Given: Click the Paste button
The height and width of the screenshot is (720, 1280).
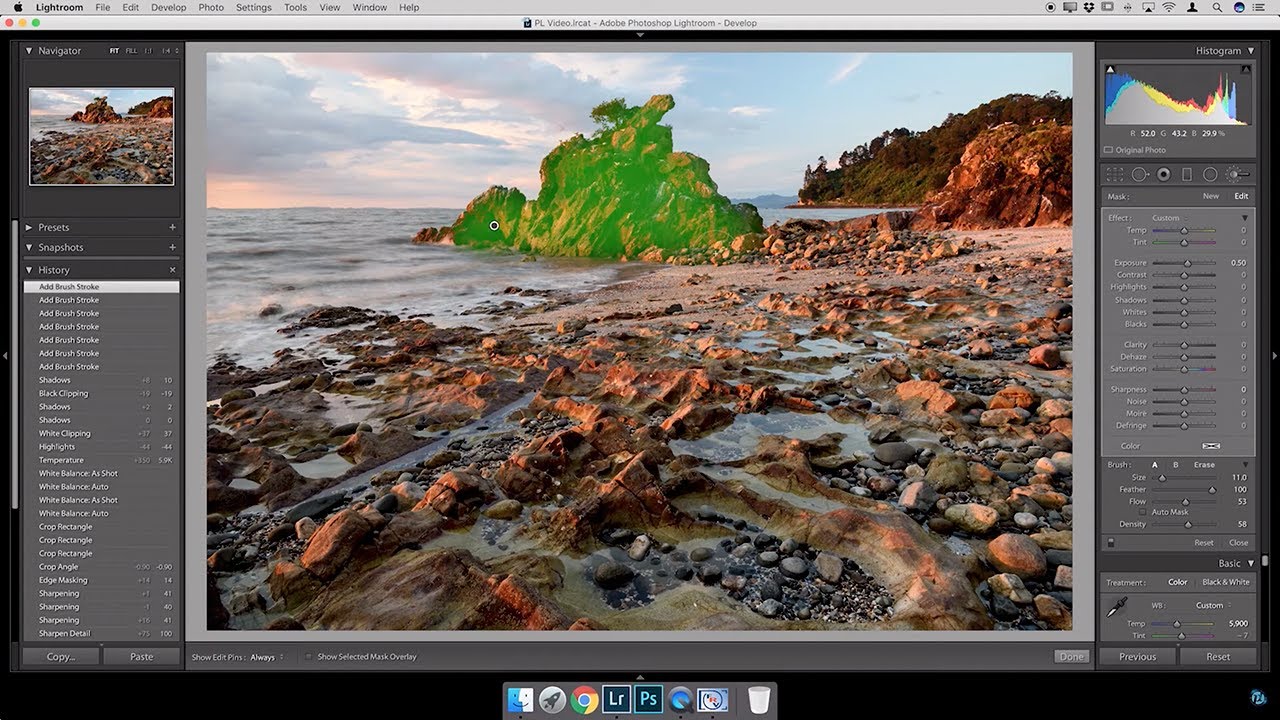Looking at the screenshot, I should pos(142,657).
